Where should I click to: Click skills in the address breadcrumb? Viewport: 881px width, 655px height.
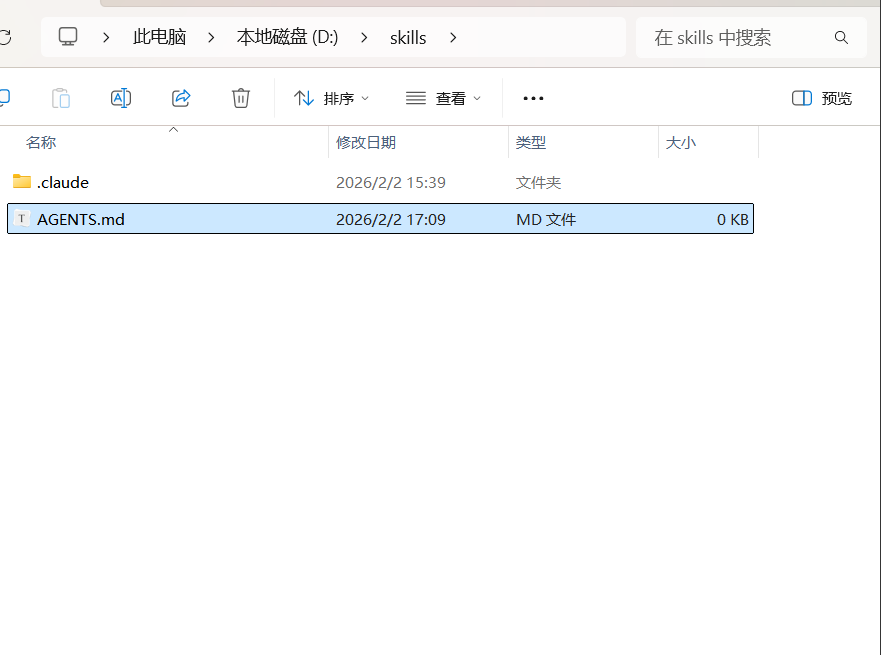pyautogui.click(x=408, y=38)
